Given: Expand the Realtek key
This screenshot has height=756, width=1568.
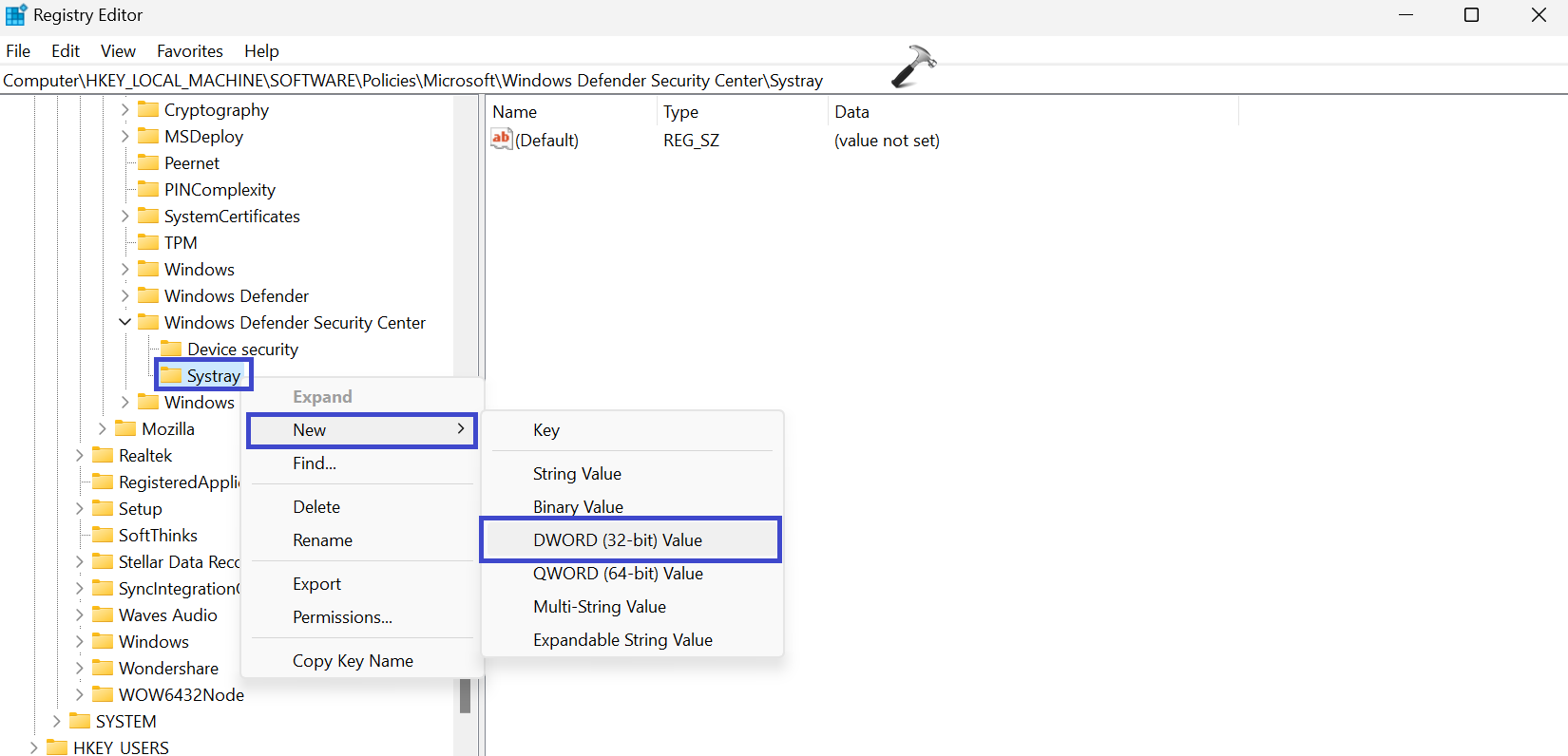Looking at the screenshot, I should [79, 455].
